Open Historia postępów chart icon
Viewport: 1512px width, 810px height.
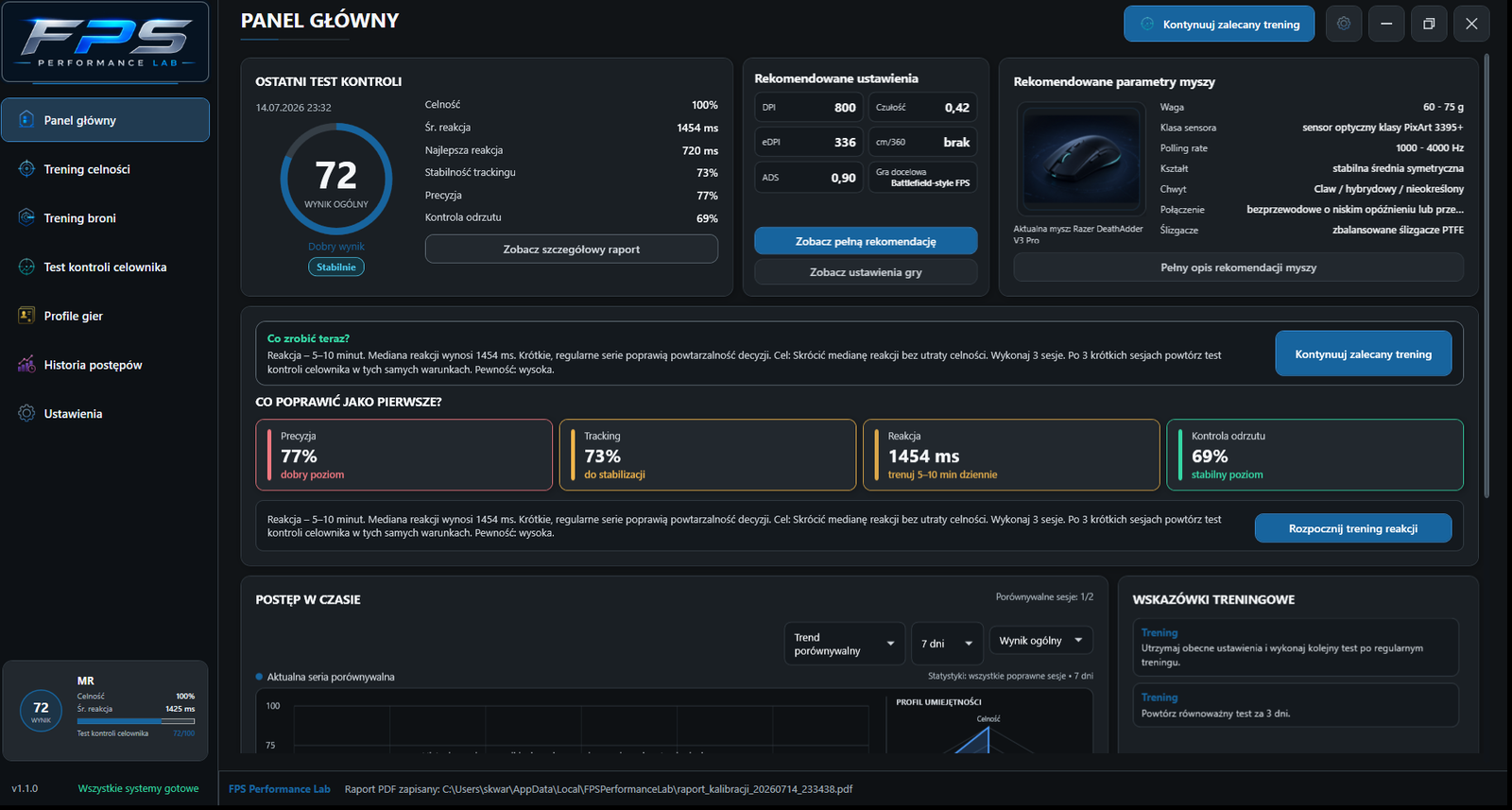point(26,365)
